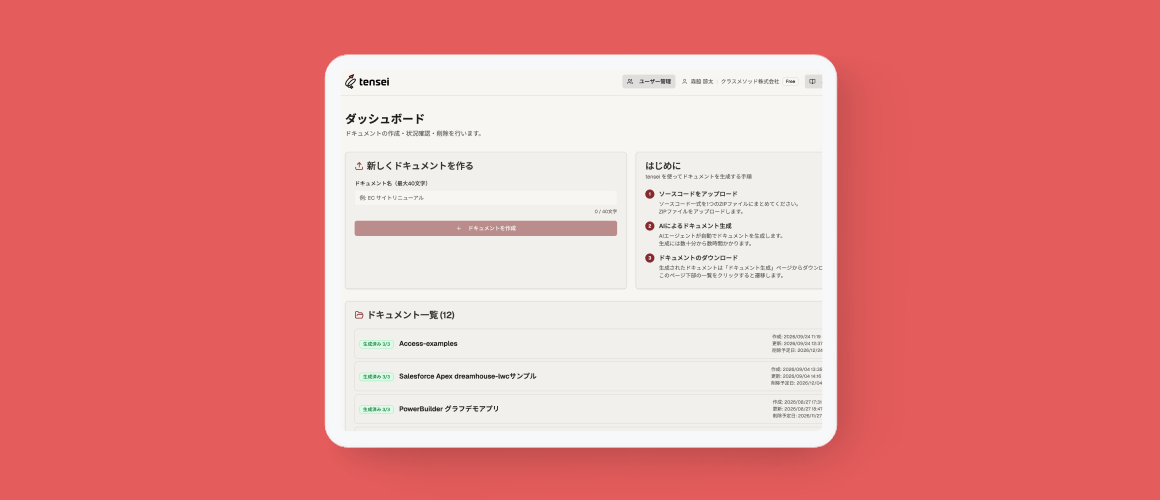Click the ソースコードをアップロード step title
Image resolution: width=1160 pixels, height=500 pixels.
click(698, 194)
